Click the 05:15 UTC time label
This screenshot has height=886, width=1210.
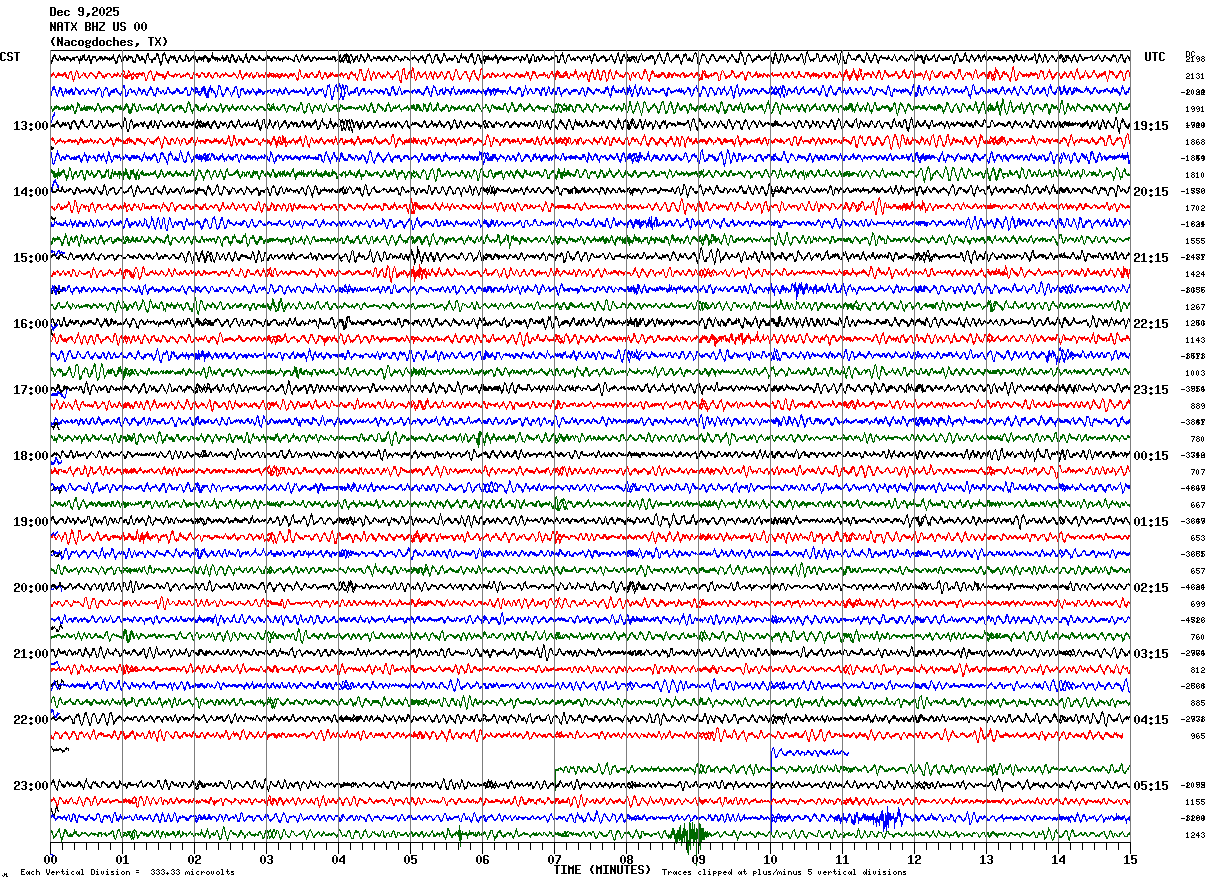[x=1151, y=786]
